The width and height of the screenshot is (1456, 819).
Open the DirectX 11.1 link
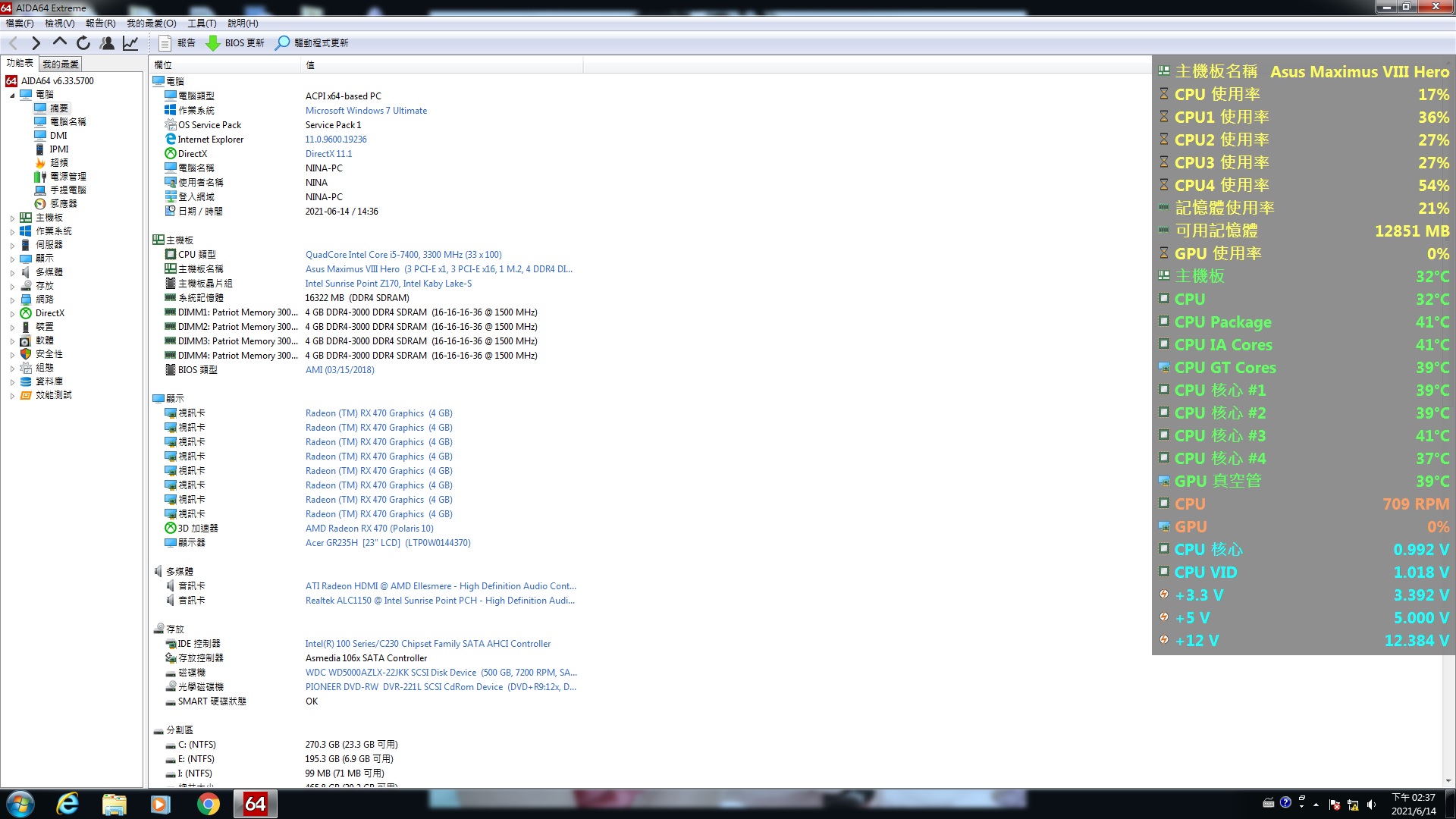(x=328, y=154)
